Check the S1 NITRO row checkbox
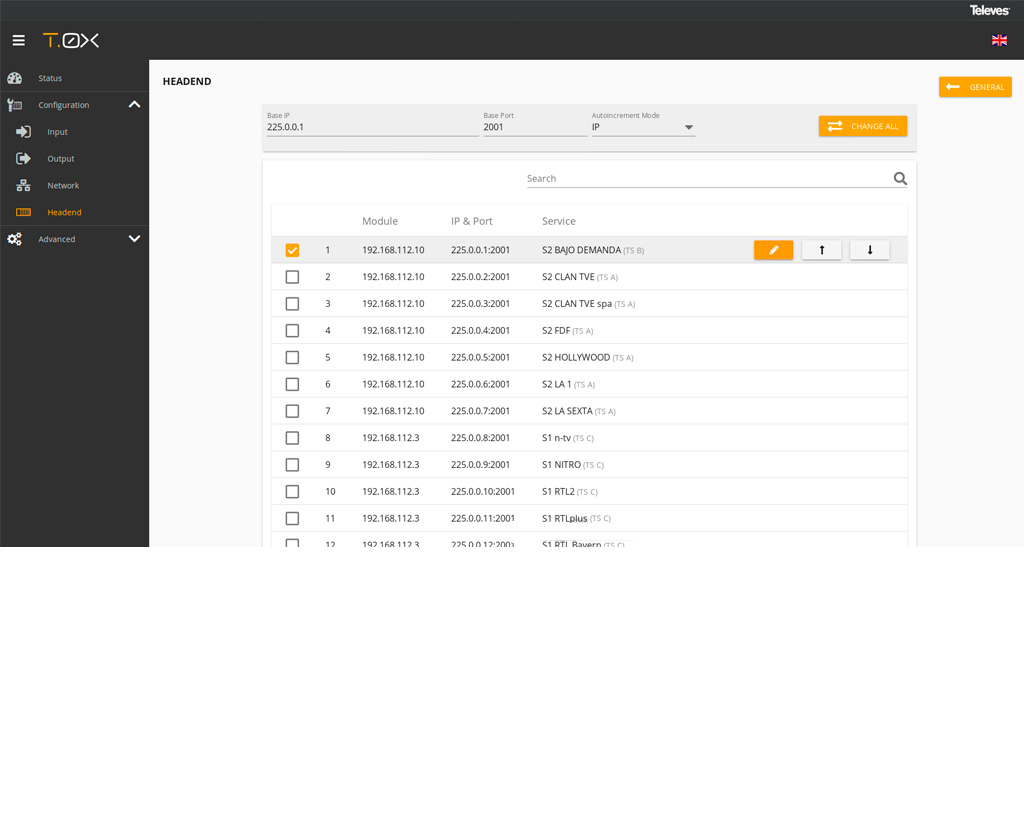The width and height of the screenshot is (1024, 825). coord(292,464)
